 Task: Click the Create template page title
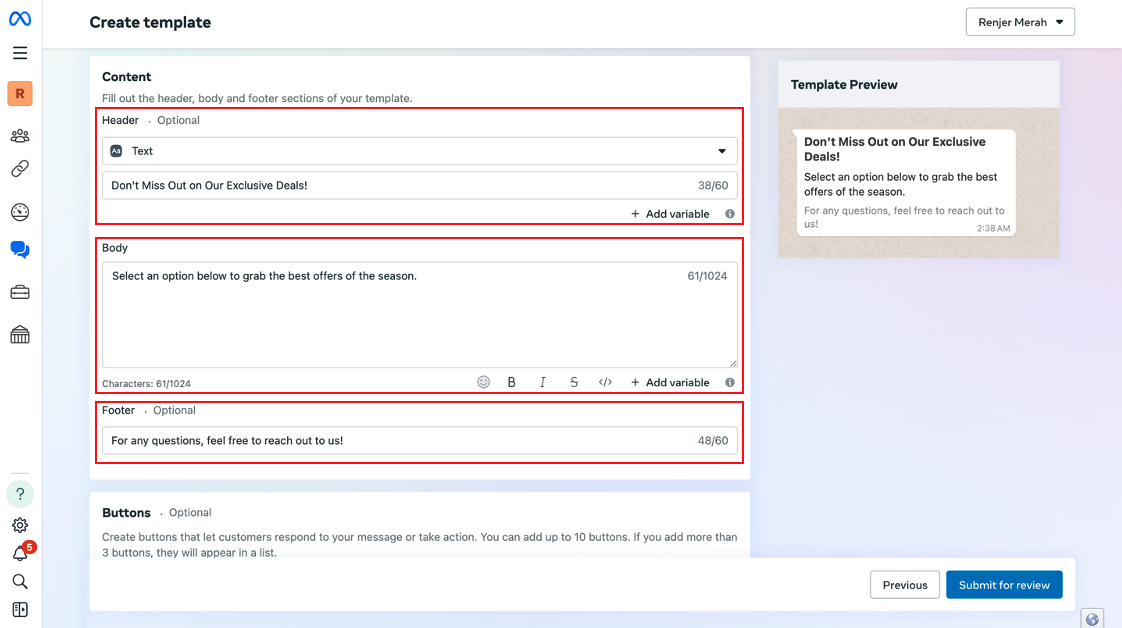pos(150,22)
